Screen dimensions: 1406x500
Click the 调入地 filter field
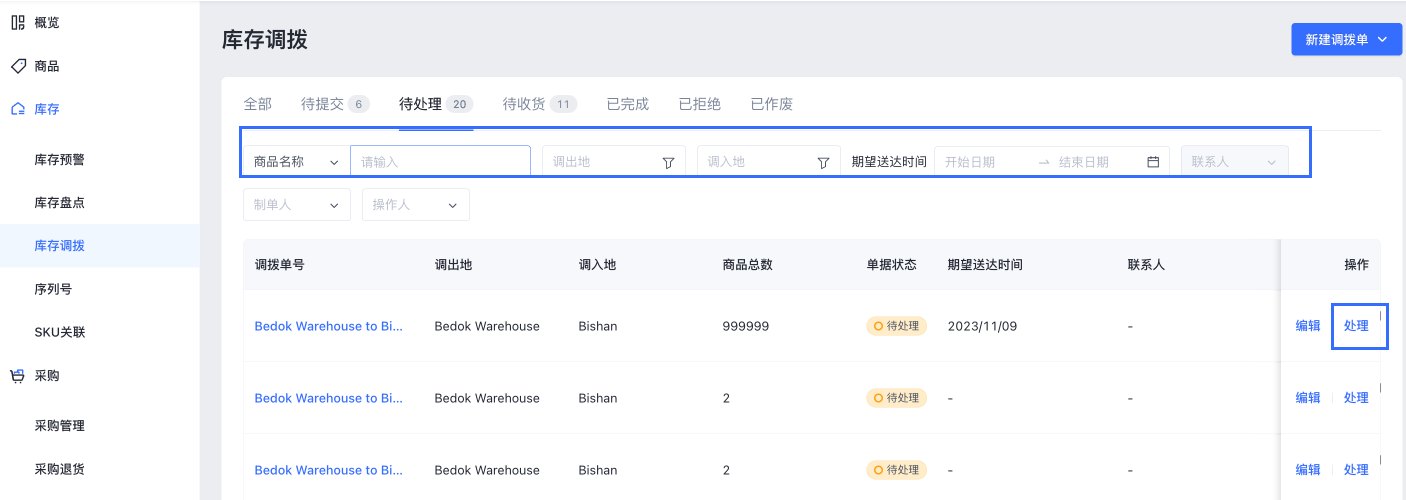pyautogui.click(x=769, y=161)
